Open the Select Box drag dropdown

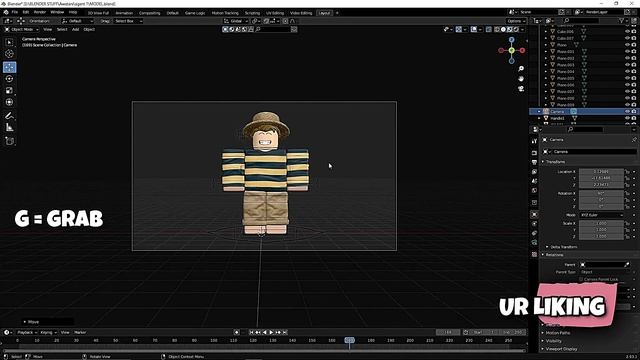[128, 21]
